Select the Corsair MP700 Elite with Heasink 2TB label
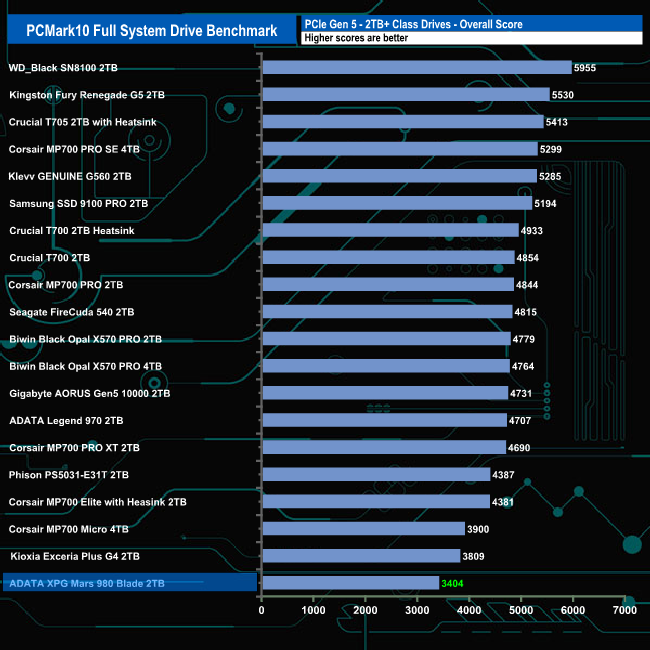Screen dimensions: 650x650 point(97,502)
